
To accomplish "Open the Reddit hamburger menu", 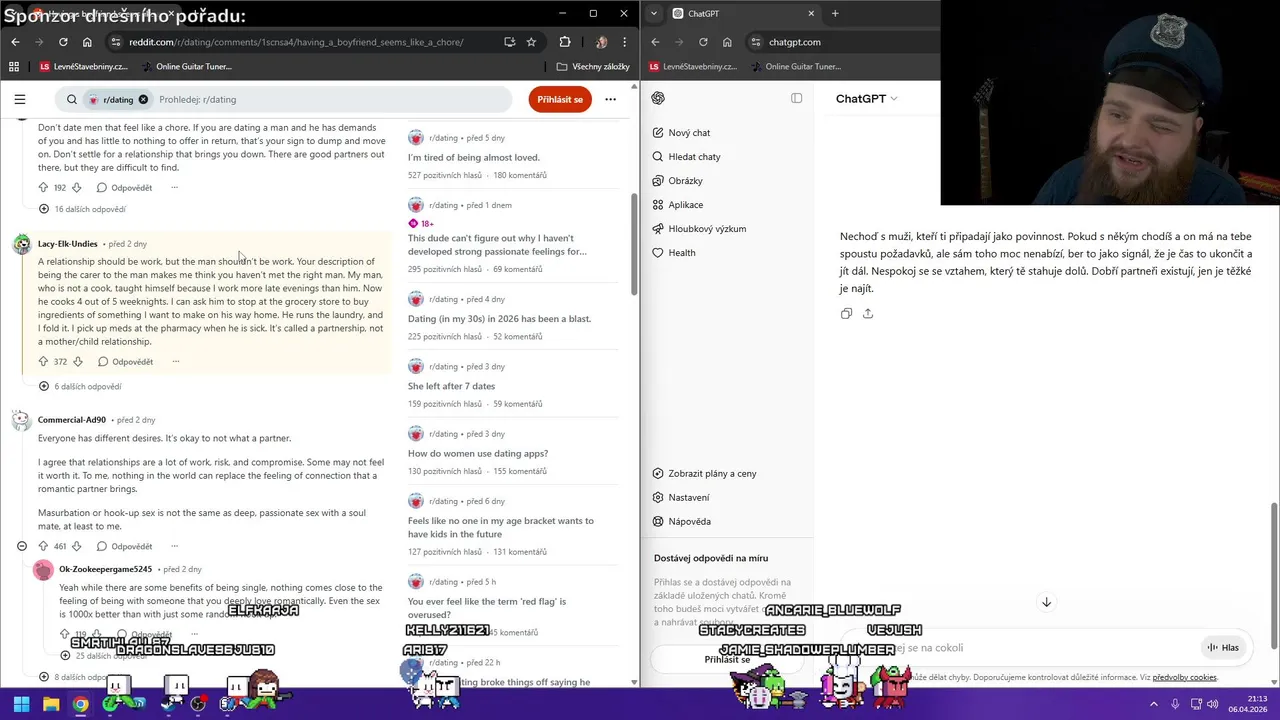I will [20, 99].
